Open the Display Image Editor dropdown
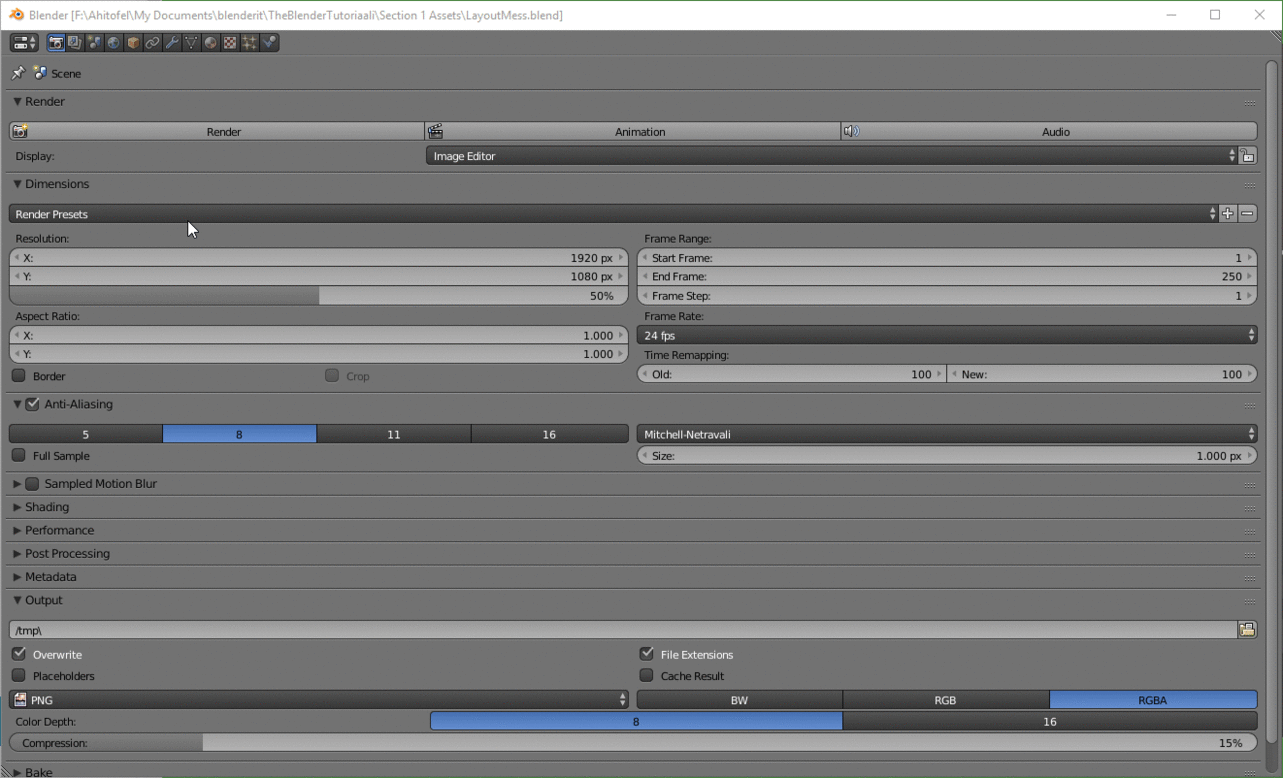This screenshot has height=778, width=1283. pyautogui.click(x=832, y=156)
